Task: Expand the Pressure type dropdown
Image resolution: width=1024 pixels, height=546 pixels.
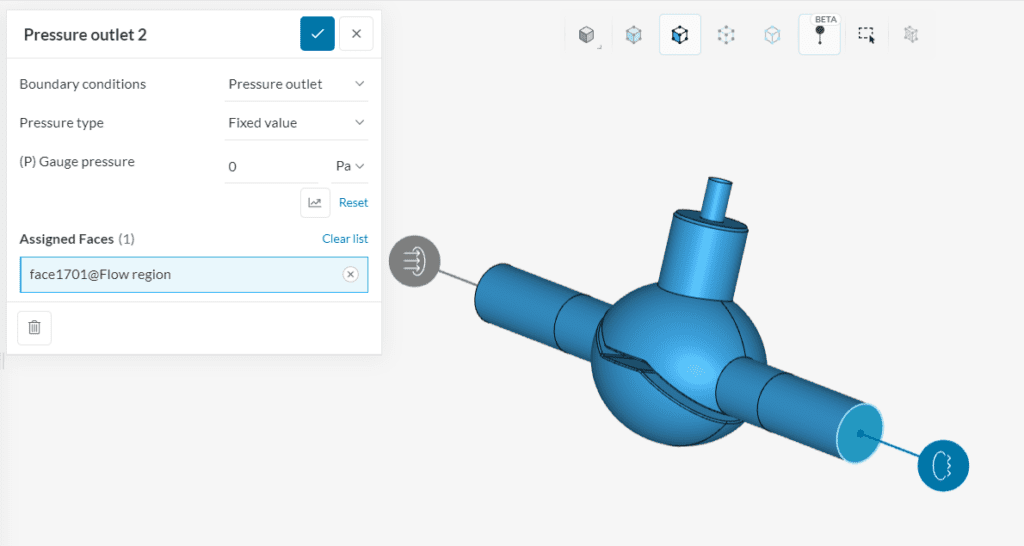Action: (x=296, y=123)
